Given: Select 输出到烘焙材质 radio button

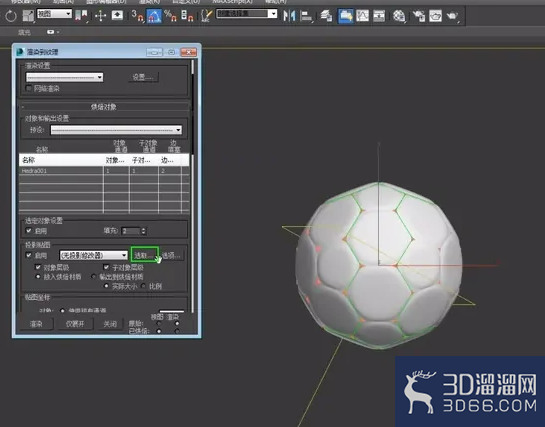Looking at the screenshot, I should pos(93,277).
